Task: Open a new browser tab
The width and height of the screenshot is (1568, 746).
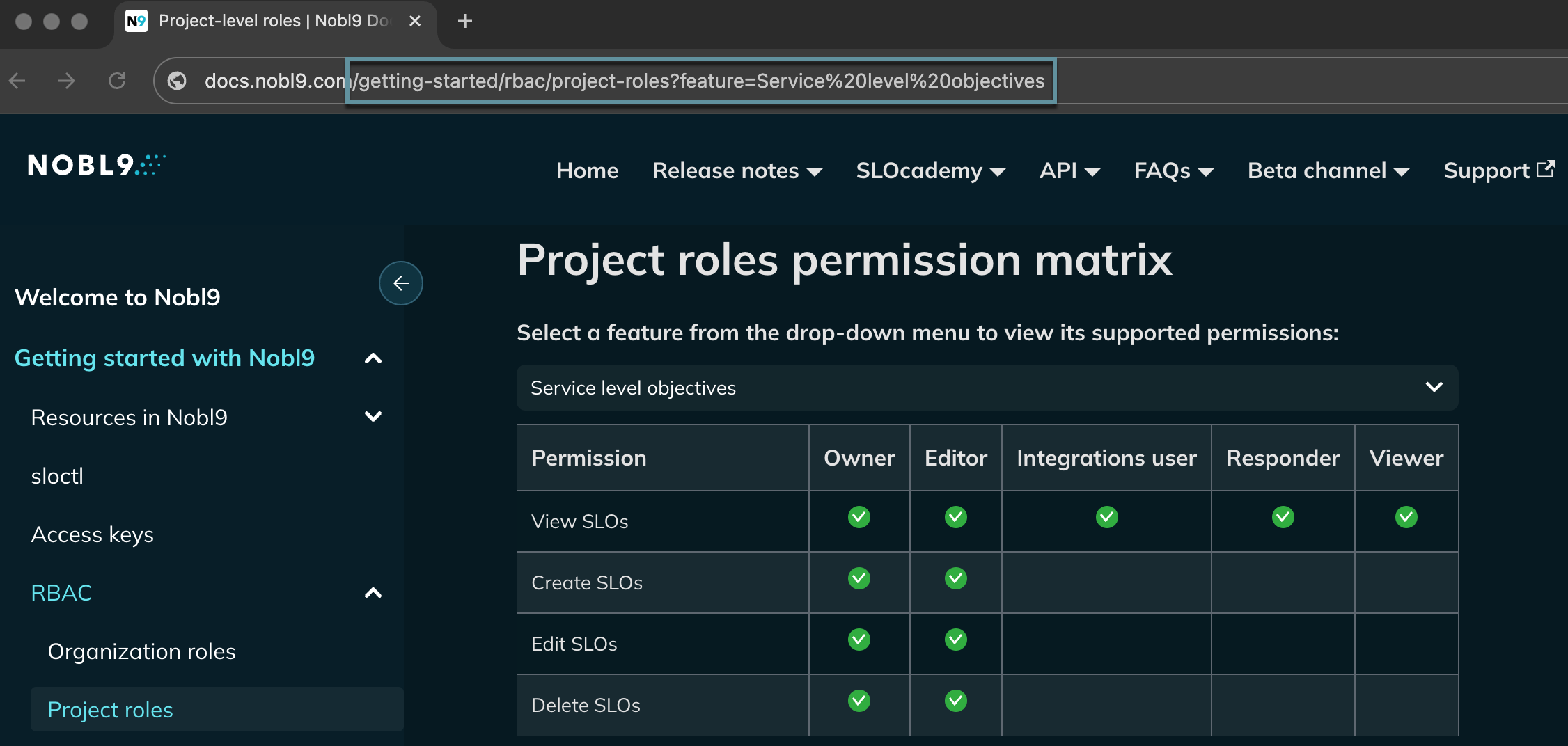Action: point(465,22)
